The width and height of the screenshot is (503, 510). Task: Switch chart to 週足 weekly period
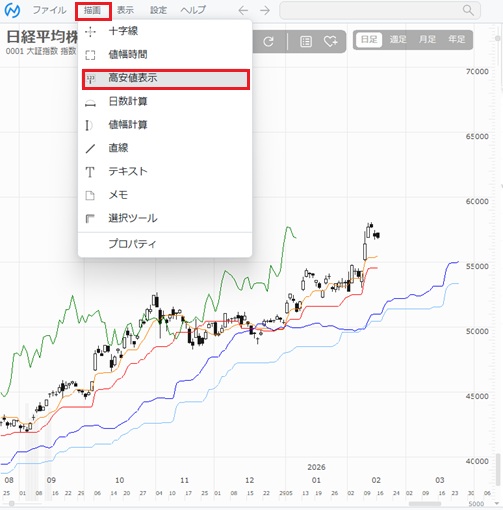(398, 40)
